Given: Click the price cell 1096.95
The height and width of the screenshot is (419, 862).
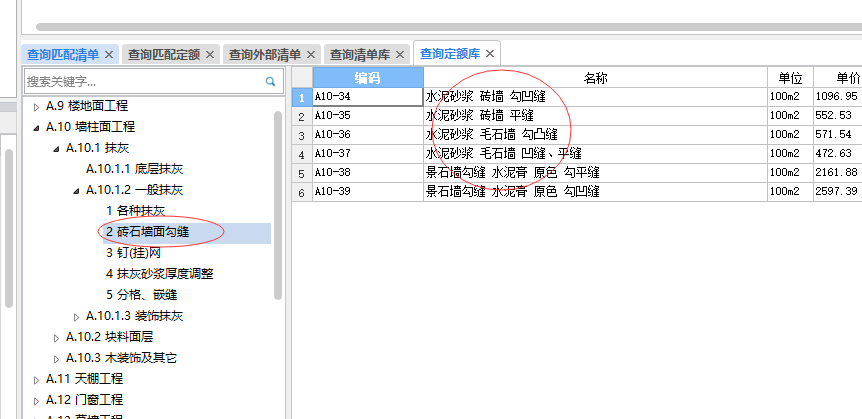Looking at the screenshot, I should [838, 97].
